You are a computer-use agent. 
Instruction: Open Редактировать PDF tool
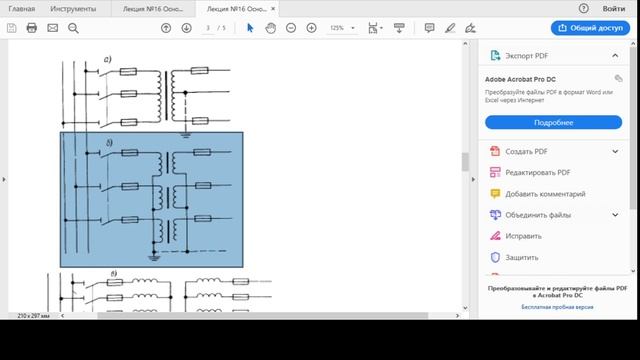pyautogui.click(x=538, y=173)
